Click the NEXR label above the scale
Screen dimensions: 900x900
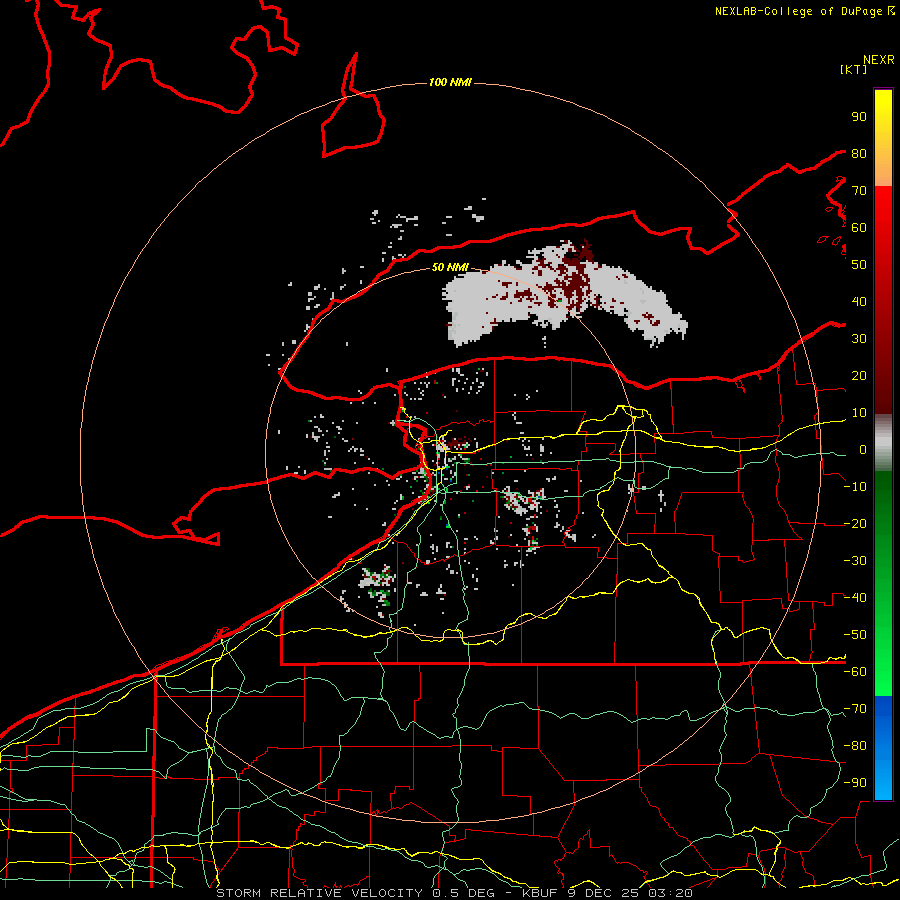coord(878,60)
